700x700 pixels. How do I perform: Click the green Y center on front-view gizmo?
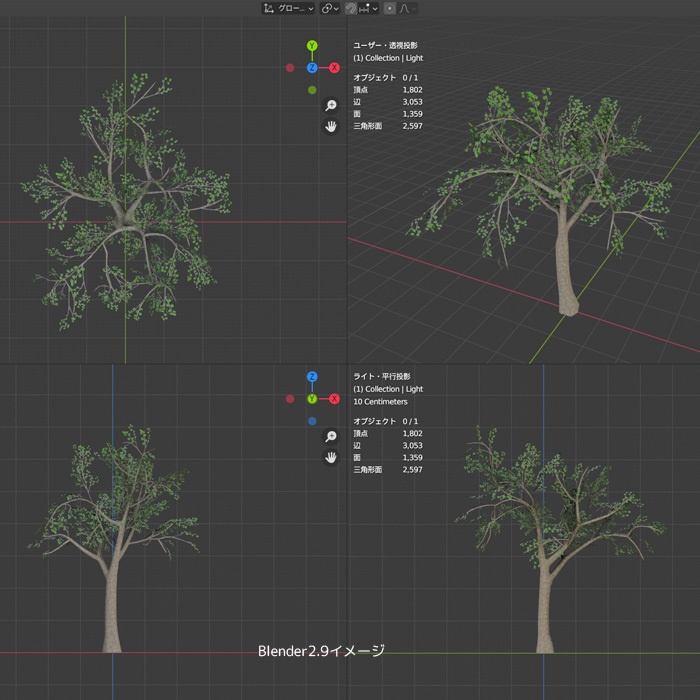pos(312,399)
